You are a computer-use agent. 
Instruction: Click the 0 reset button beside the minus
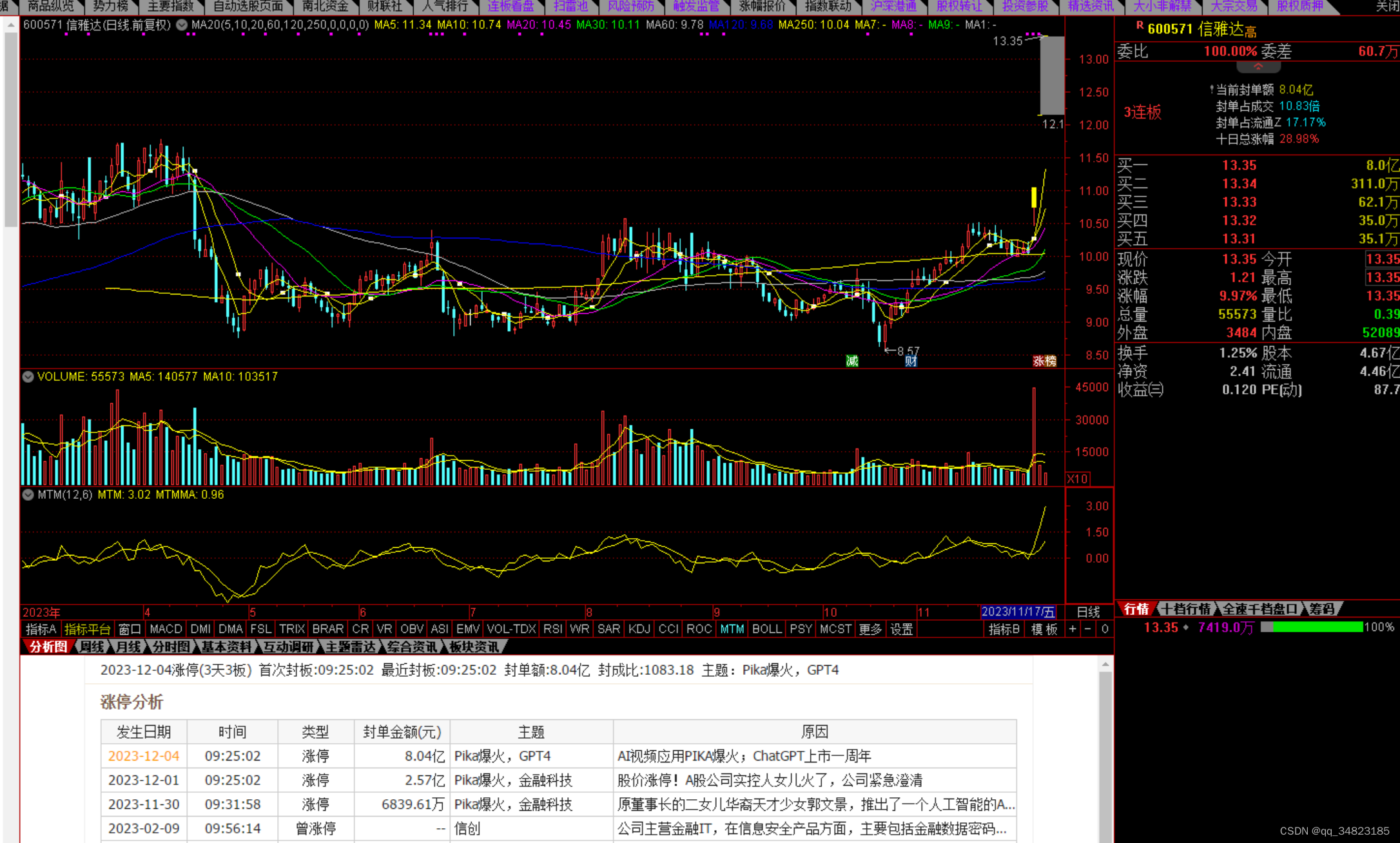pos(1104,629)
